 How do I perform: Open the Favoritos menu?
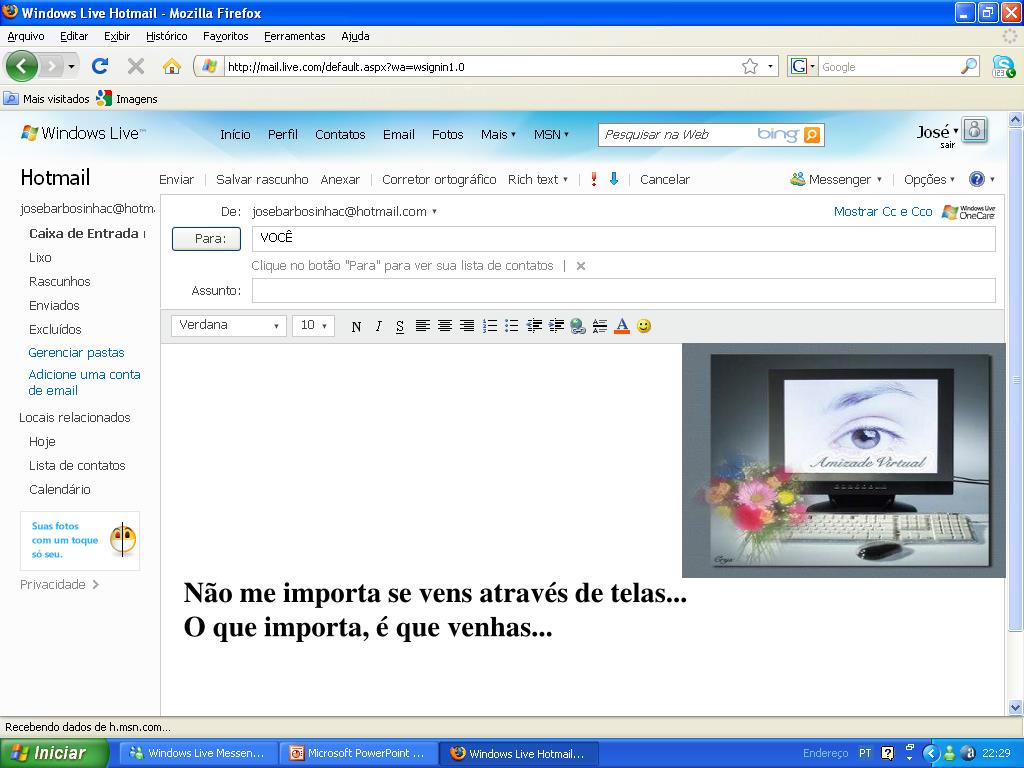coord(225,36)
